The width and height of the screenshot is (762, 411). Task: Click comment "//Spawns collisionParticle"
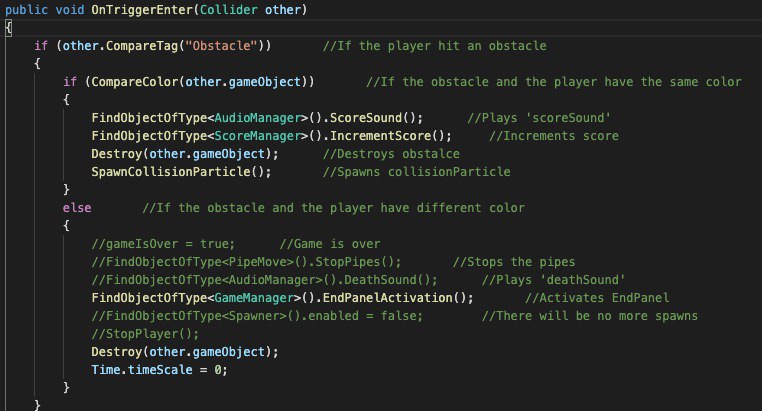(416, 171)
